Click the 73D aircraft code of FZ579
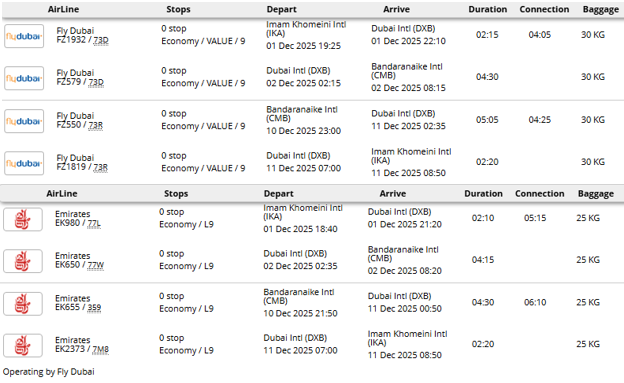624x383 pixels. (x=96, y=82)
